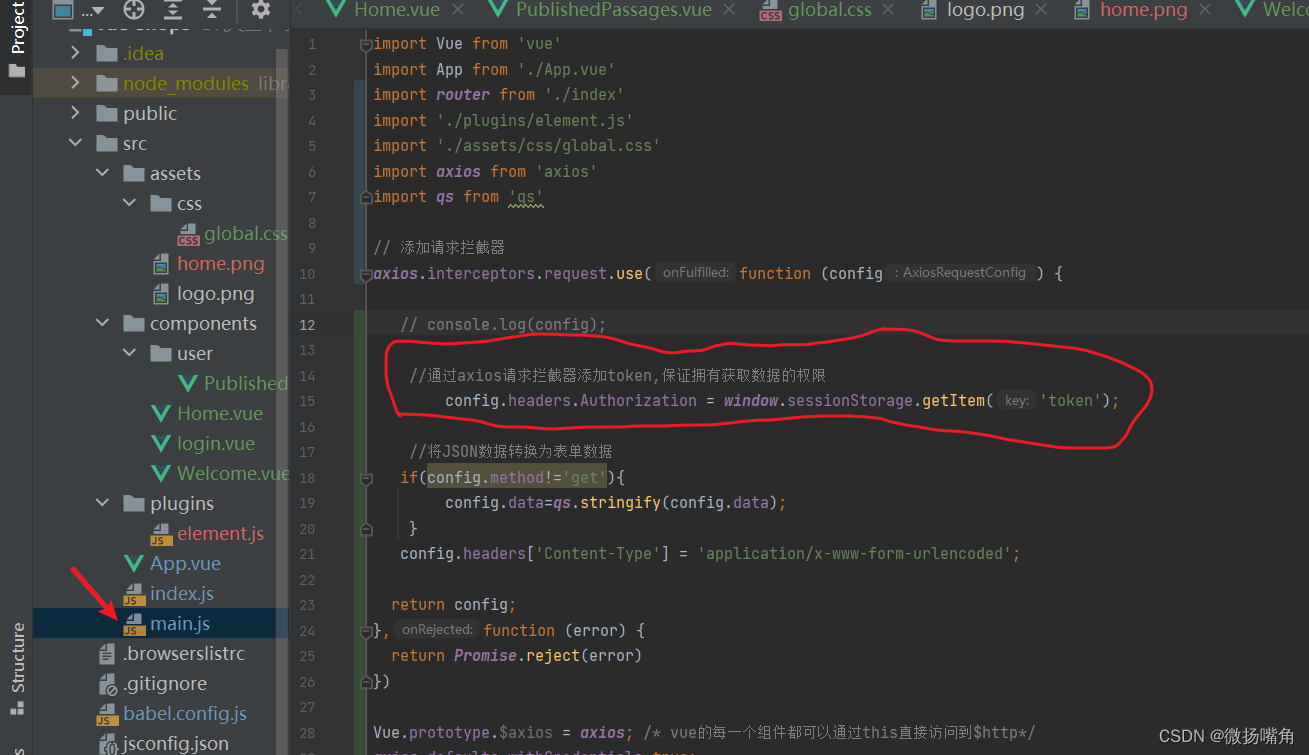Expand the public folder
The width and height of the screenshot is (1309, 755).
click(x=76, y=113)
